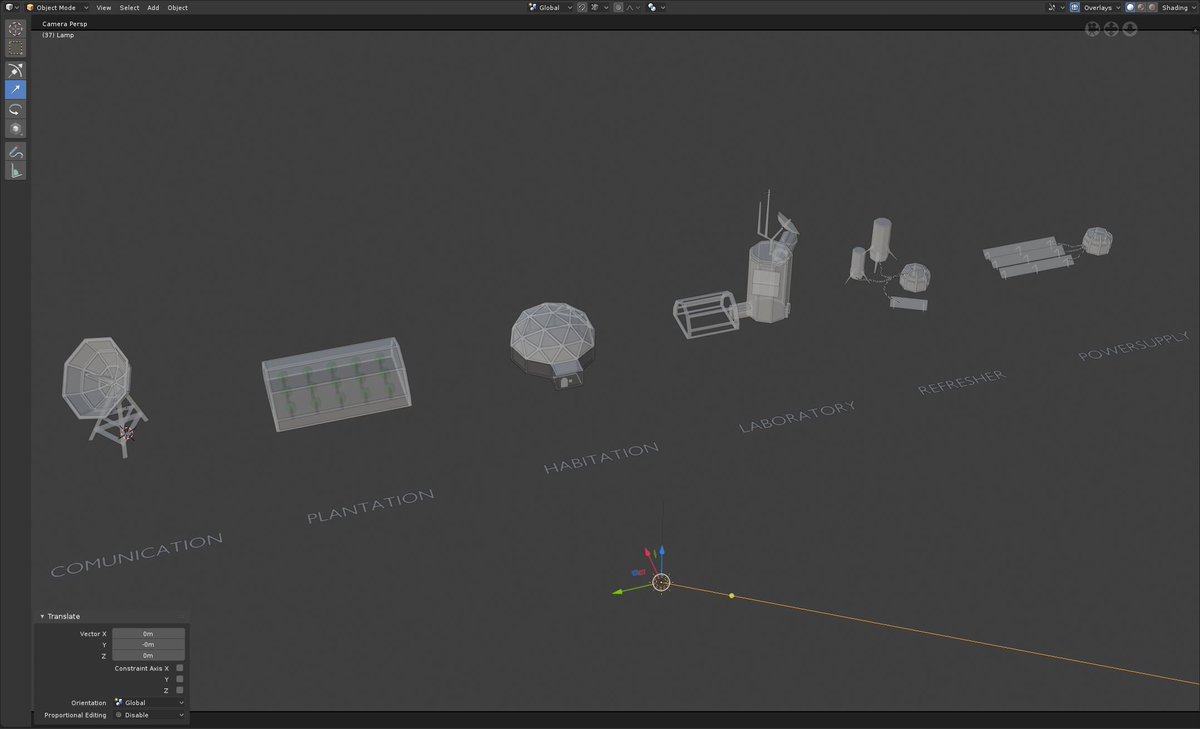Toggle viewport overlays icon
Screen dimensions: 1200x729
point(1076,7)
